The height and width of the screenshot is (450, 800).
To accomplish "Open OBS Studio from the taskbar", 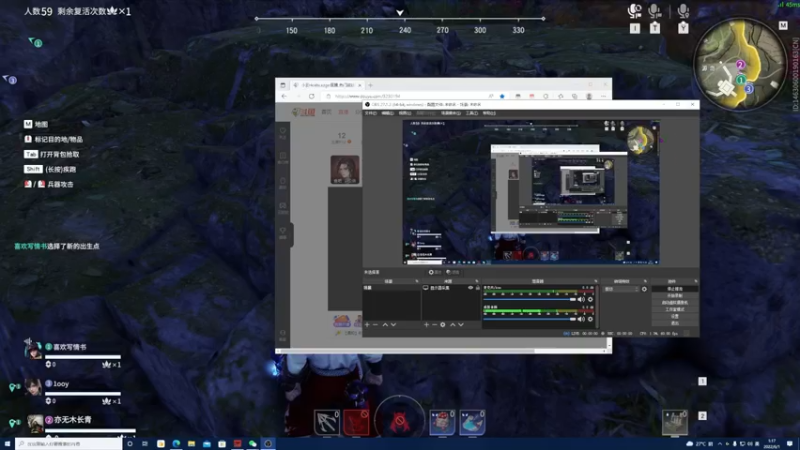I will [268, 443].
